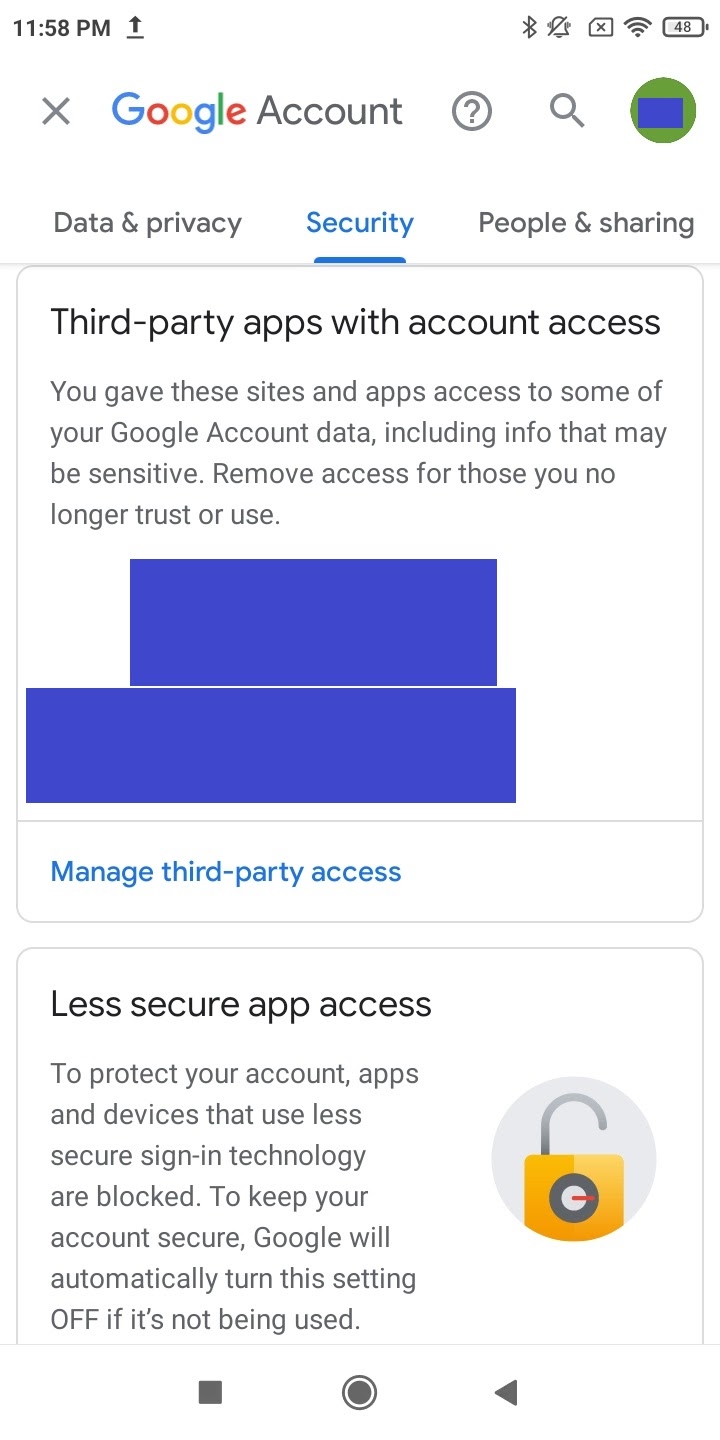Select the upper listed third-party app entry

pyautogui.click(x=313, y=622)
